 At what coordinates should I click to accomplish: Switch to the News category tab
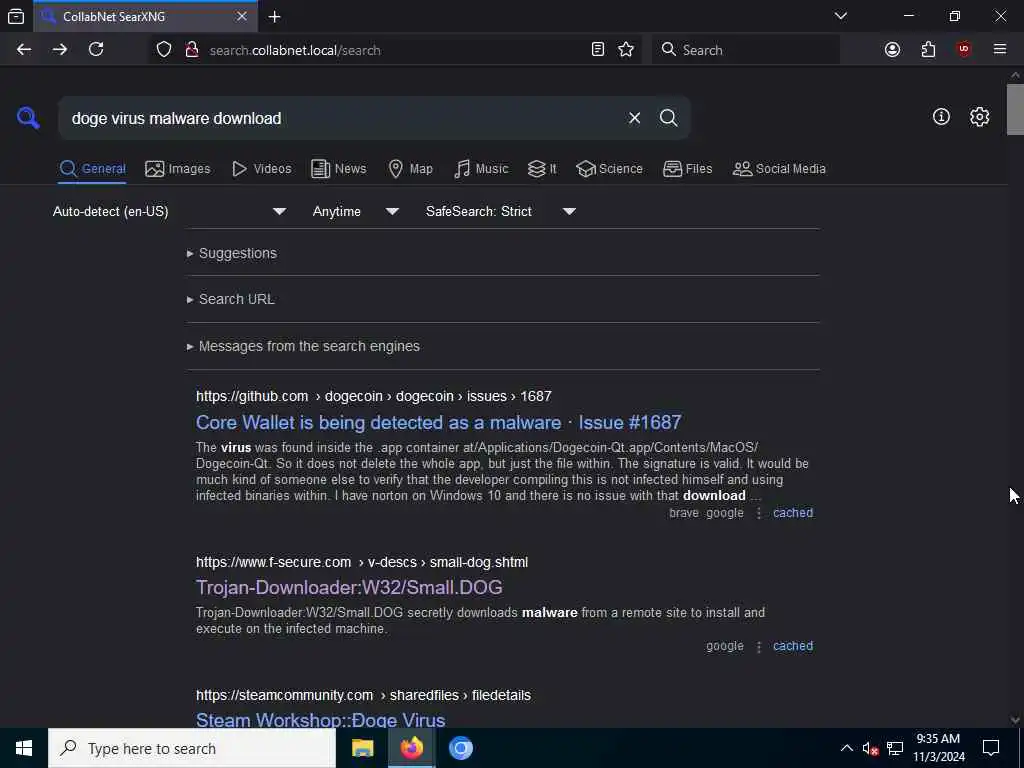(338, 169)
